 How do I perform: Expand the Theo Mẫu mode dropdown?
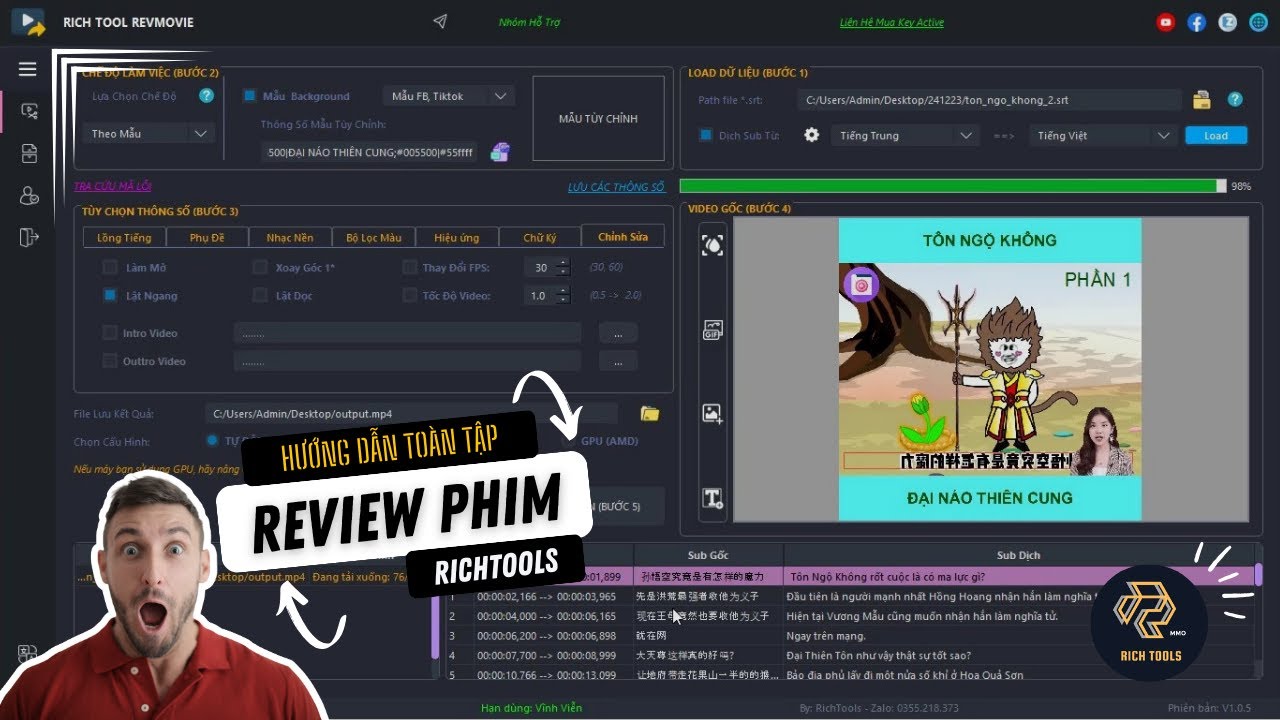pyautogui.click(x=147, y=133)
